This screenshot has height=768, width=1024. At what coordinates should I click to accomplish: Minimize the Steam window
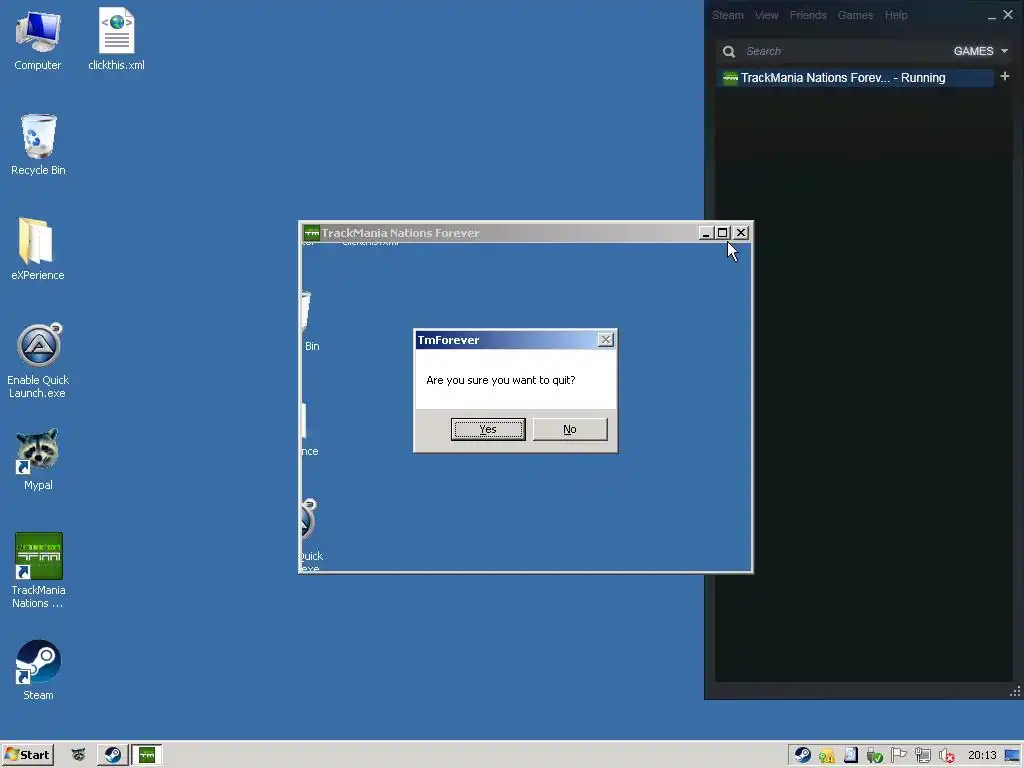pyautogui.click(x=991, y=16)
